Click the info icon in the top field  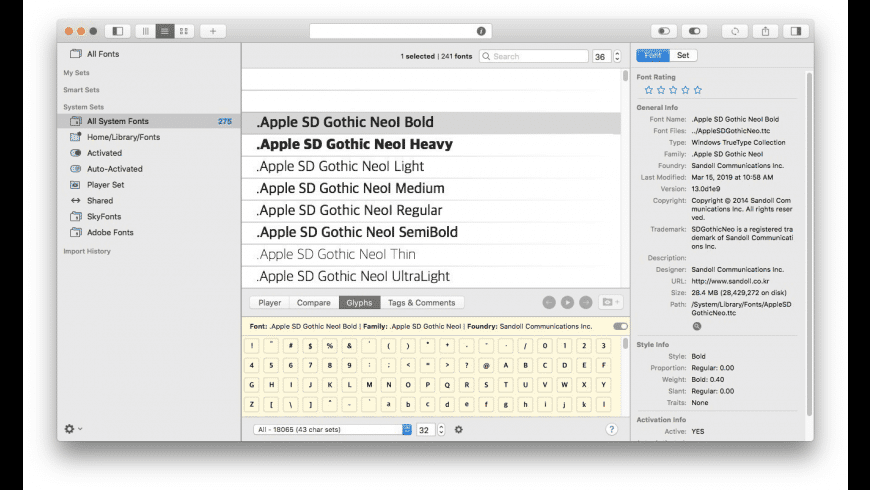(481, 31)
